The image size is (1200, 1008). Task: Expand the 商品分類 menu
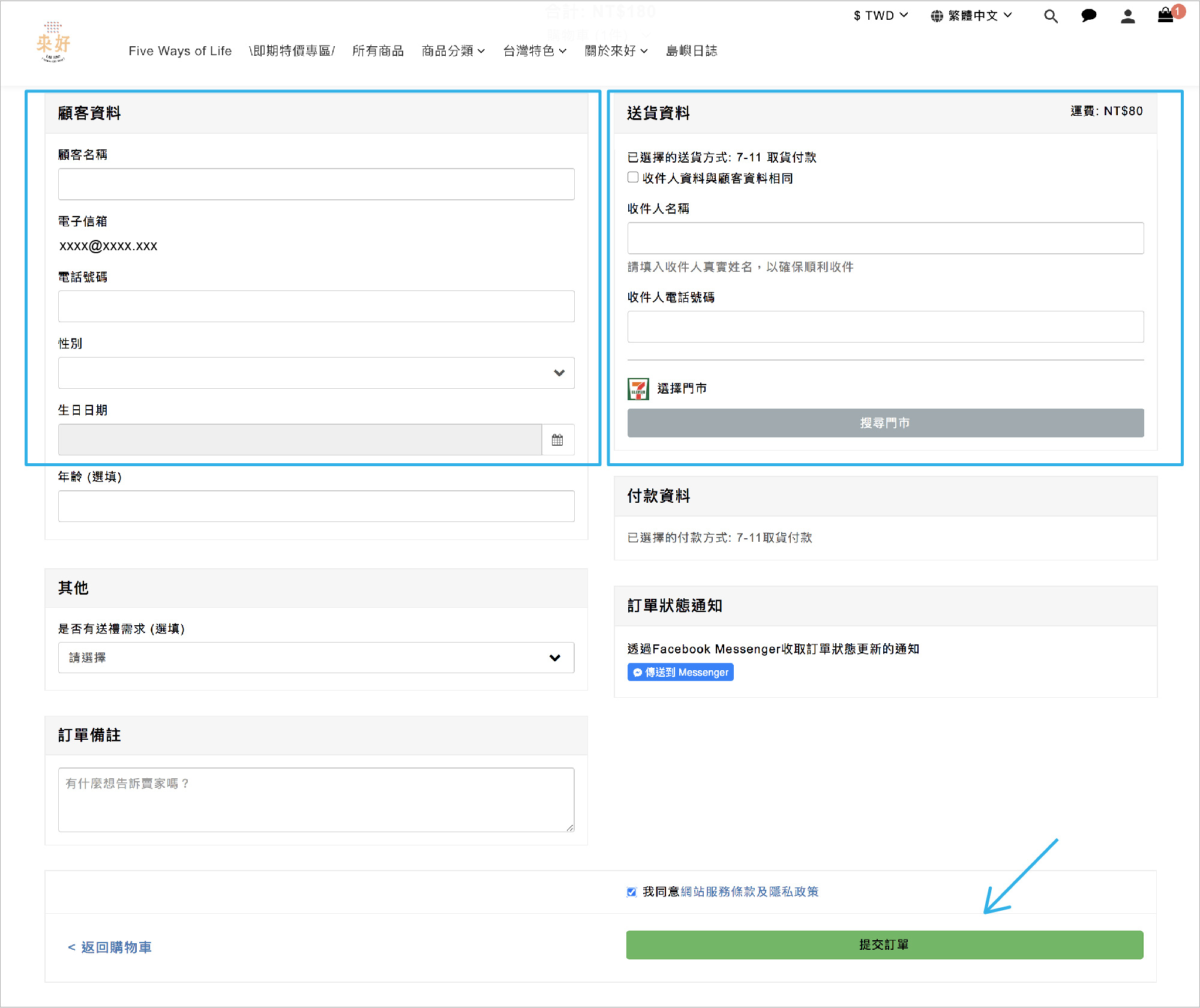click(453, 51)
